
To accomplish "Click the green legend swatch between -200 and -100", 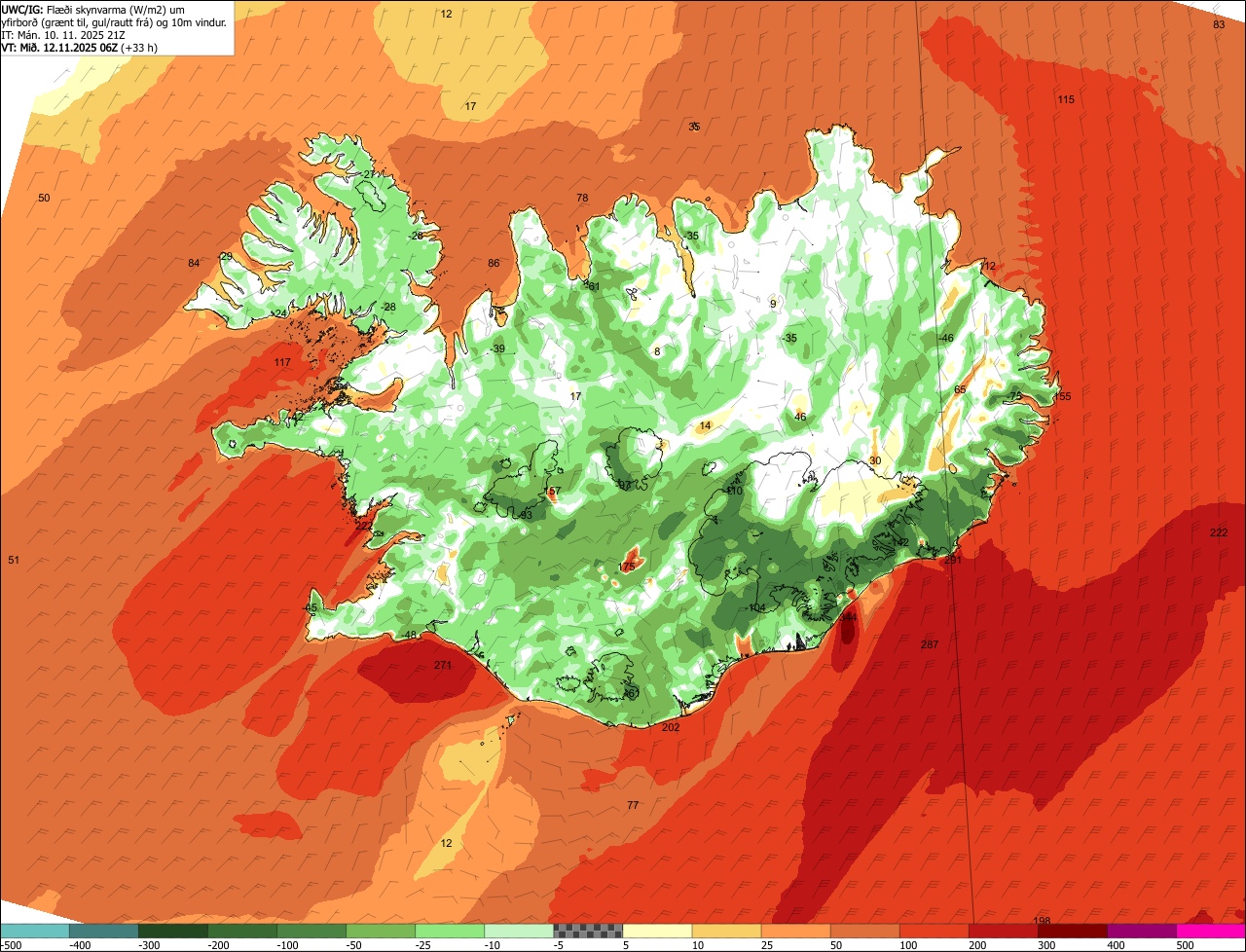I will tap(241, 931).
